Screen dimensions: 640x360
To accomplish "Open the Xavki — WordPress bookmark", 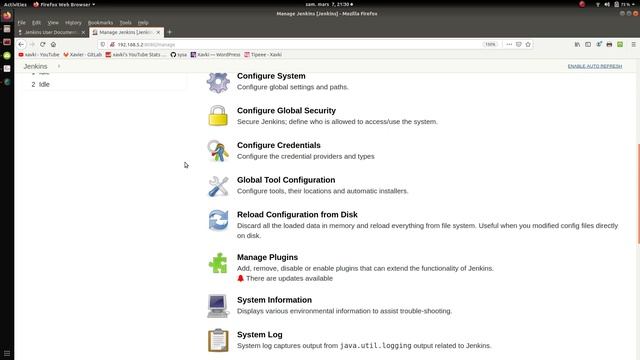I will pyautogui.click(x=215, y=54).
